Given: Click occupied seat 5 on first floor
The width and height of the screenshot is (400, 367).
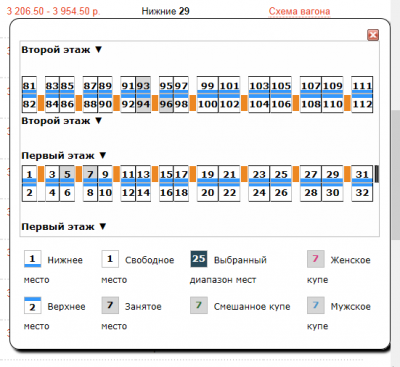Looking at the screenshot, I should point(67,174).
